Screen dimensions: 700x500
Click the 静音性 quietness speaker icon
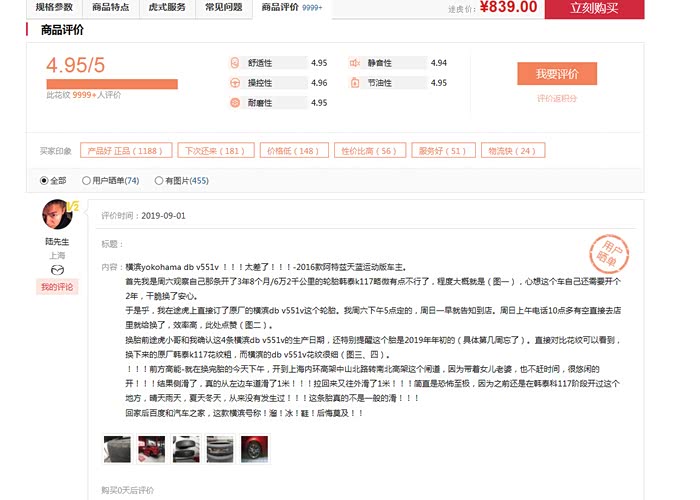(354, 63)
